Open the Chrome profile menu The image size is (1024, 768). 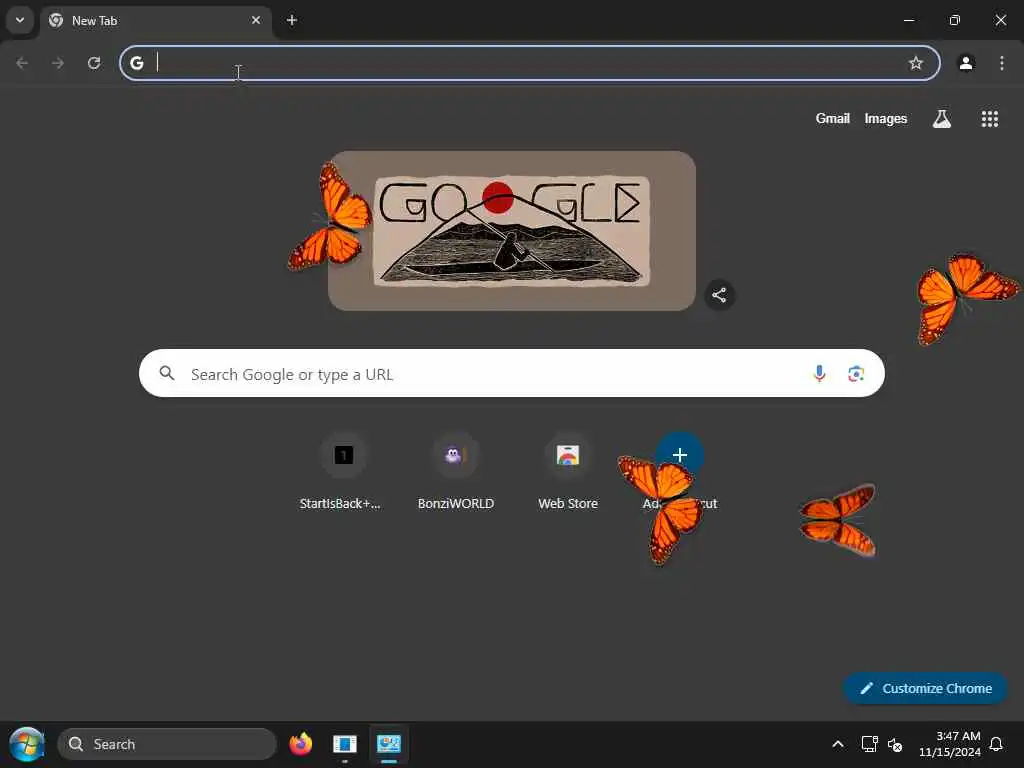coord(966,63)
